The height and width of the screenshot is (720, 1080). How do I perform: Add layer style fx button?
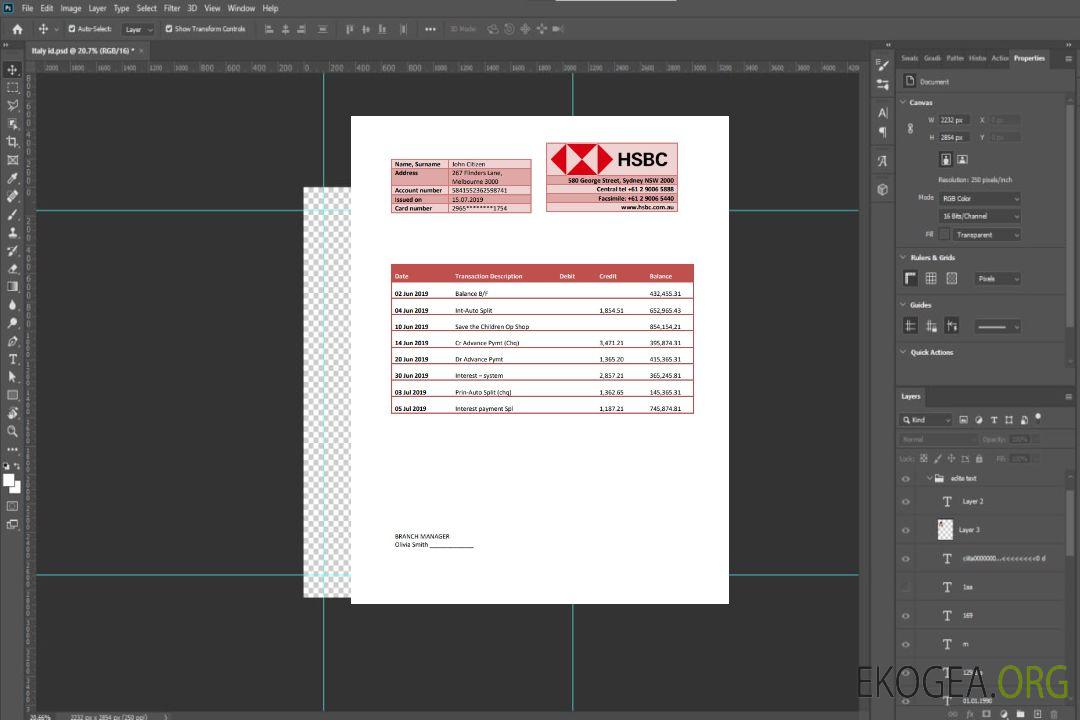(970, 714)
